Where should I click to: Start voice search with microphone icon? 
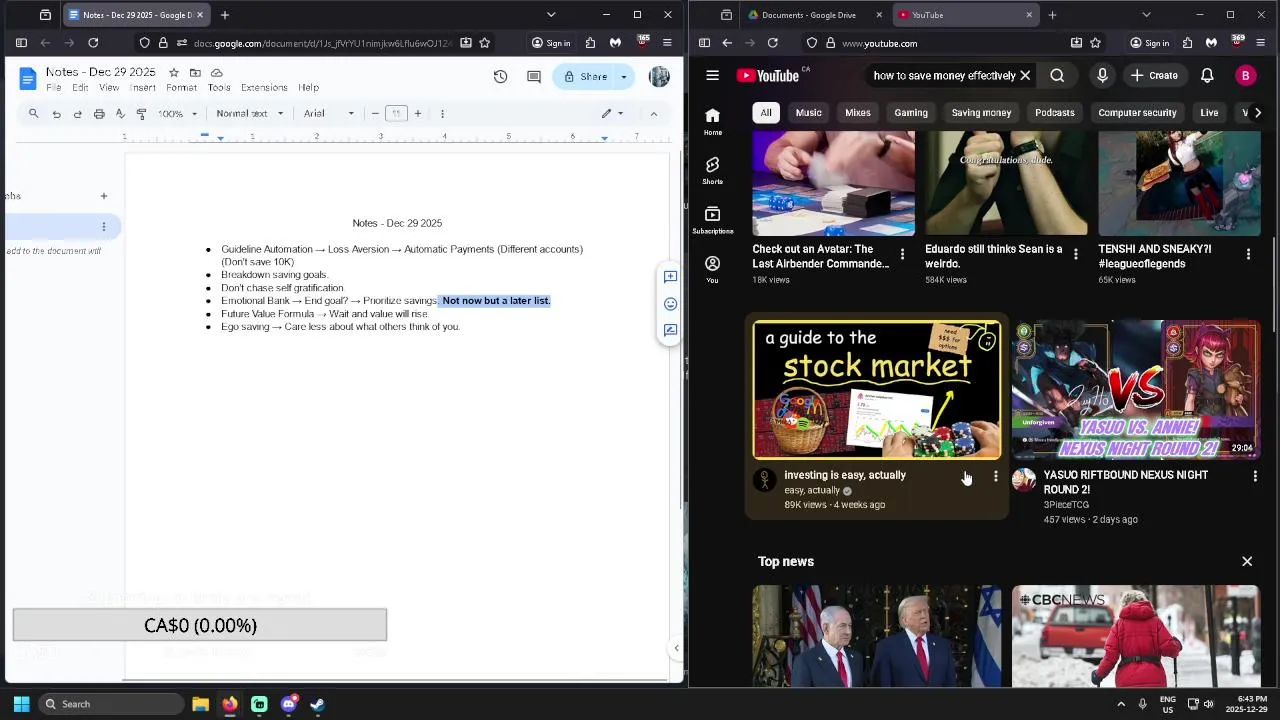pyautogui.click(x=1102, y=75)
